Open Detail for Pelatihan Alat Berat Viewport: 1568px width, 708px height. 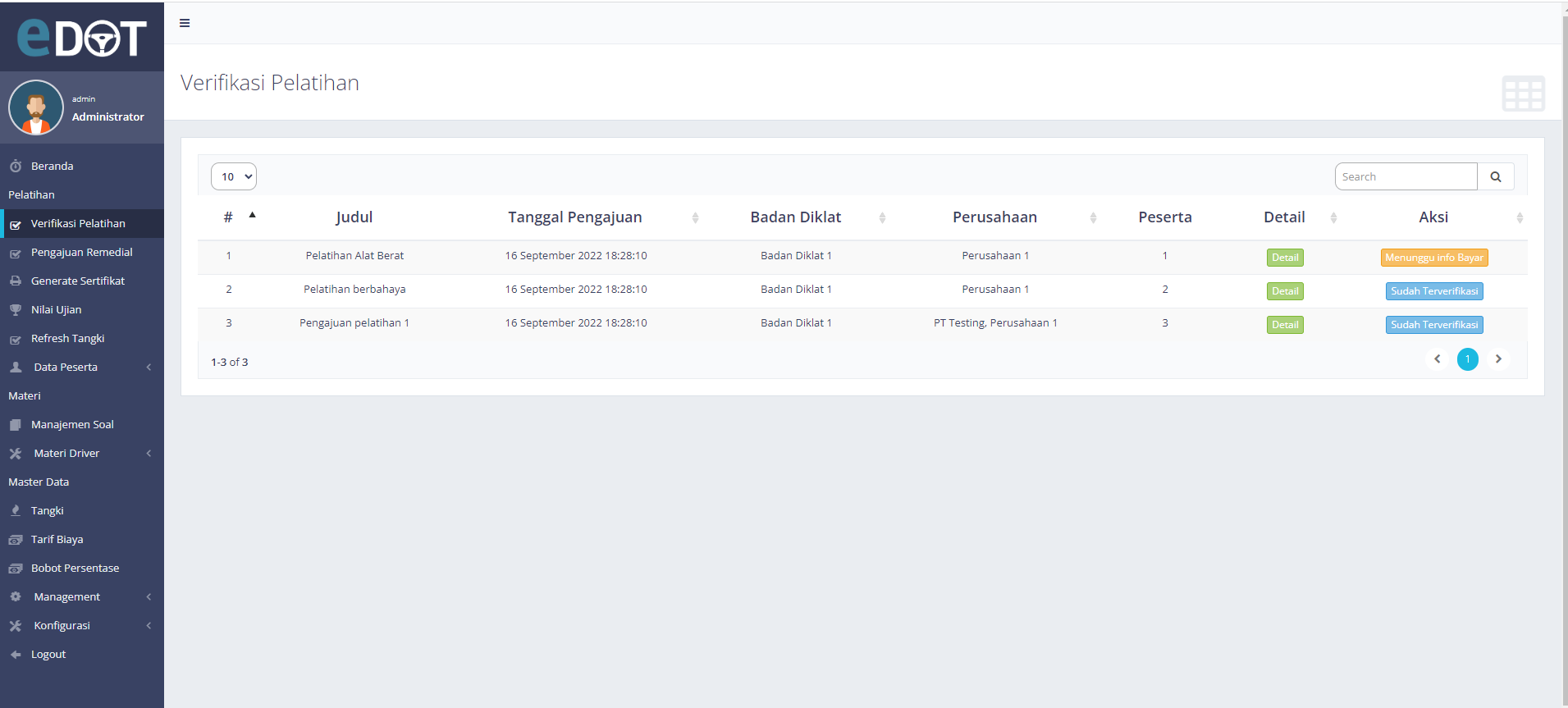pyautogui.click(x=1284, y=258)
